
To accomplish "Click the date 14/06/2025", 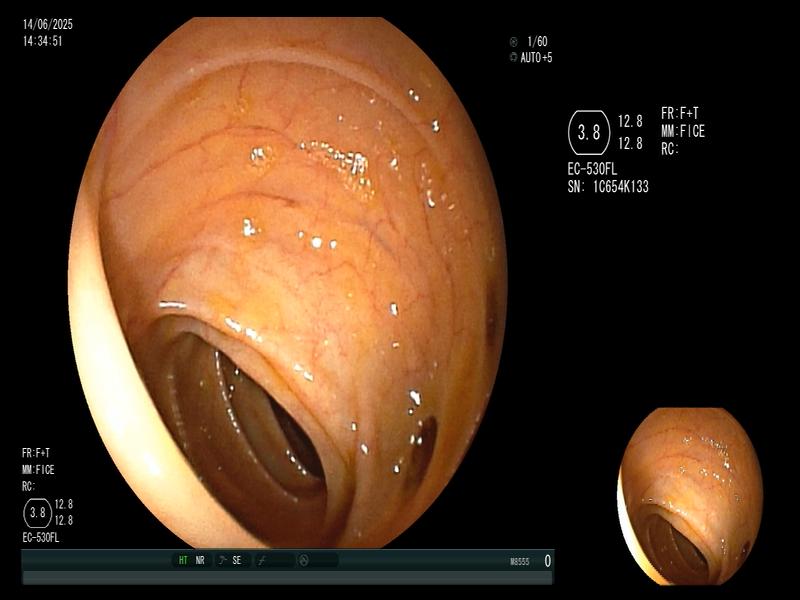I will (48, 24).
